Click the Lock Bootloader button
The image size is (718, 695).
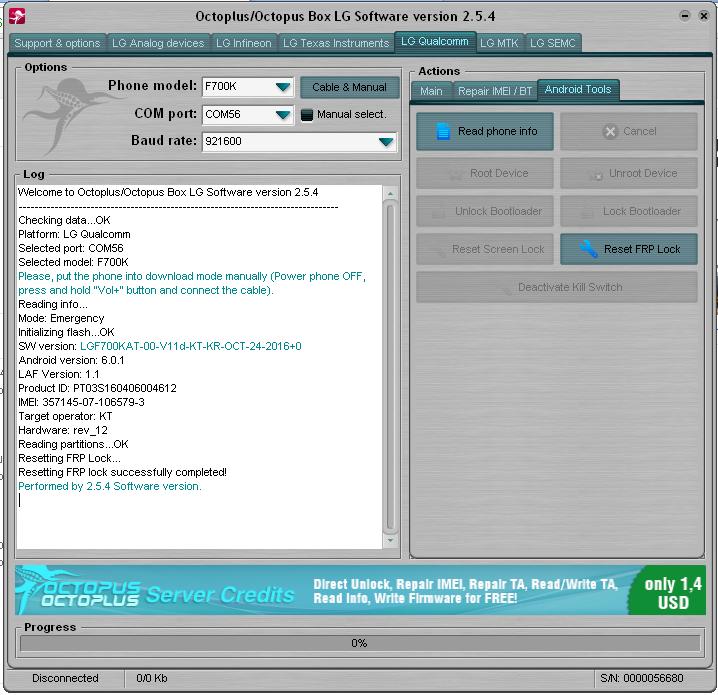click(x=629, y=212)
